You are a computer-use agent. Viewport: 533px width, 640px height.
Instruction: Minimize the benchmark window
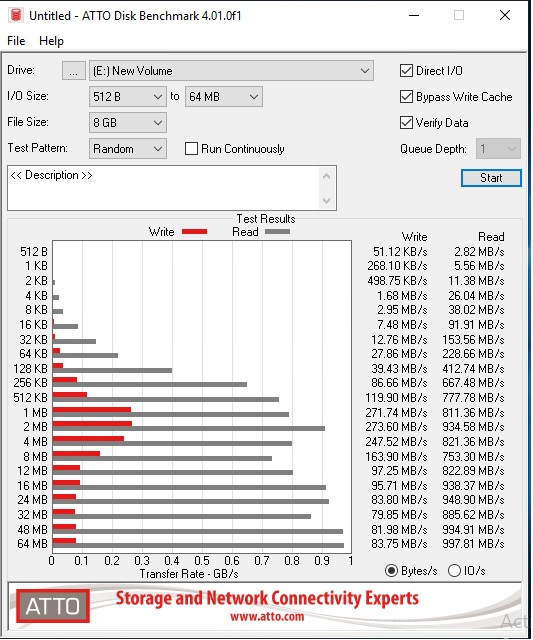tap(414, 16)
